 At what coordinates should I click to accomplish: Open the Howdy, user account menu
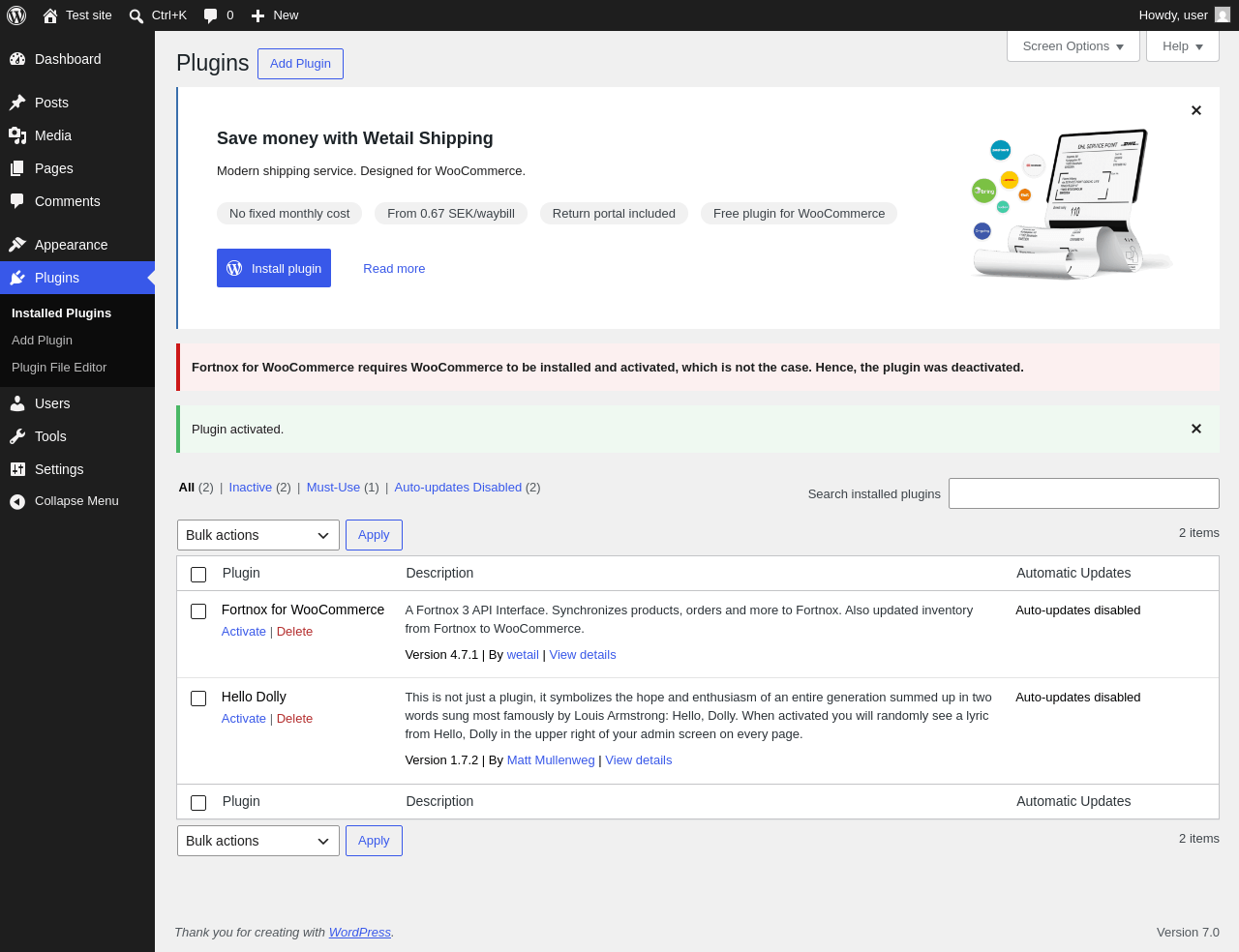tap(1184, 15)
